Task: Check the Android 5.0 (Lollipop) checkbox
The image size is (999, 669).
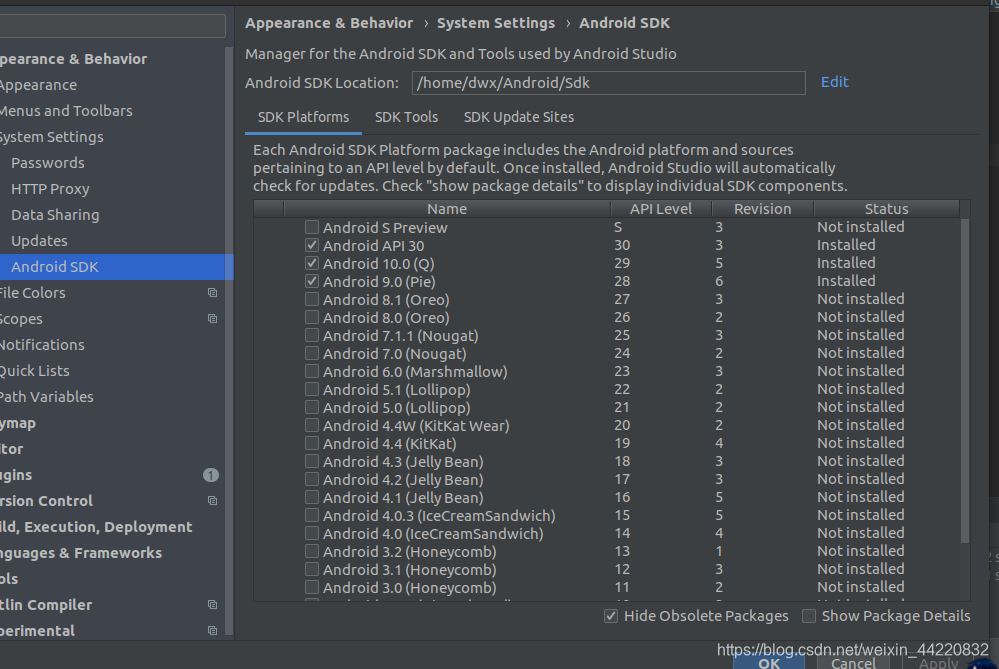Action: (312, 407)
